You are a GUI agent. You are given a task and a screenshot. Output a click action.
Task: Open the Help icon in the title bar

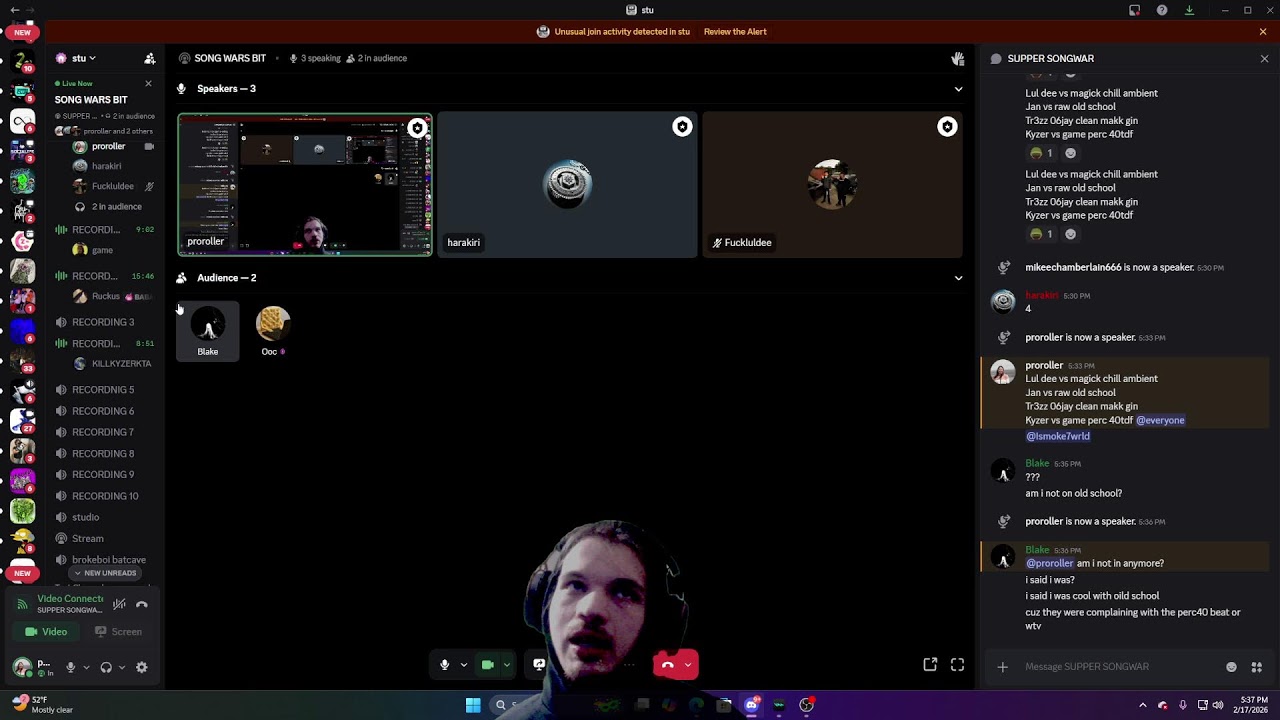1162,10
